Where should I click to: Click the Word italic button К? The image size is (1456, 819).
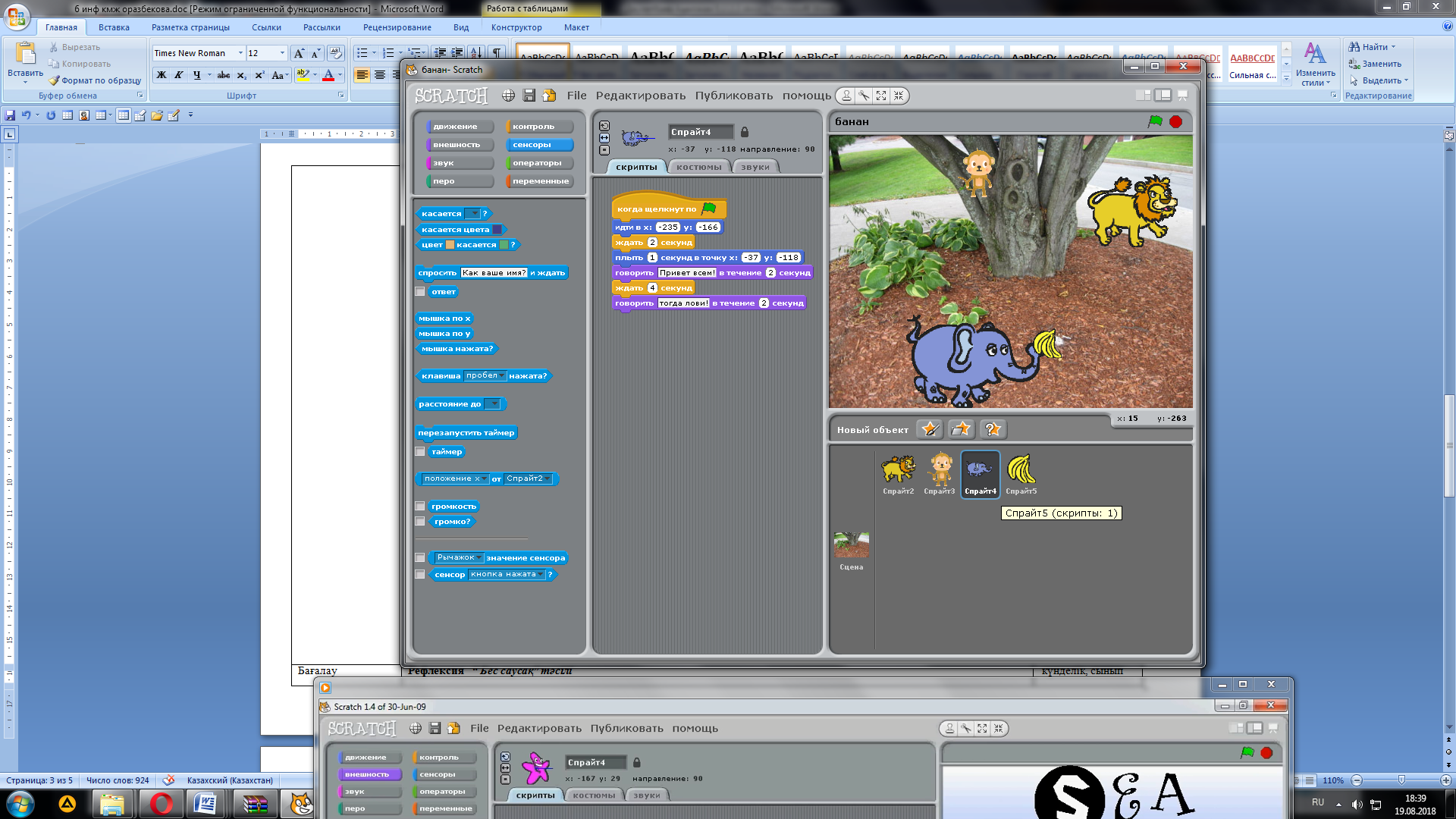[178, 75]
